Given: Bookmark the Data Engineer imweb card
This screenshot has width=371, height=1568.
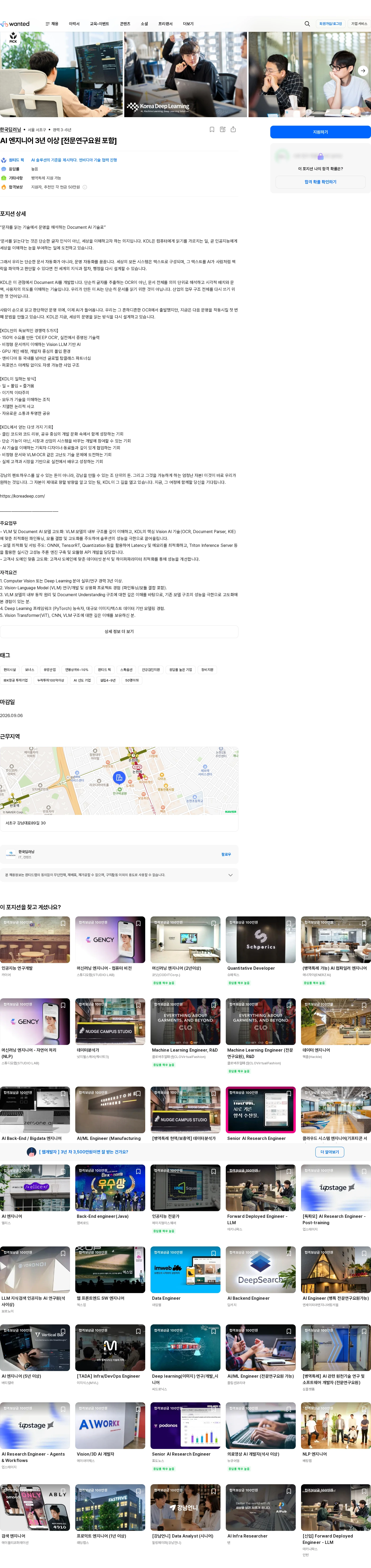Looking at the screenshot, I should coord(214,1253).
